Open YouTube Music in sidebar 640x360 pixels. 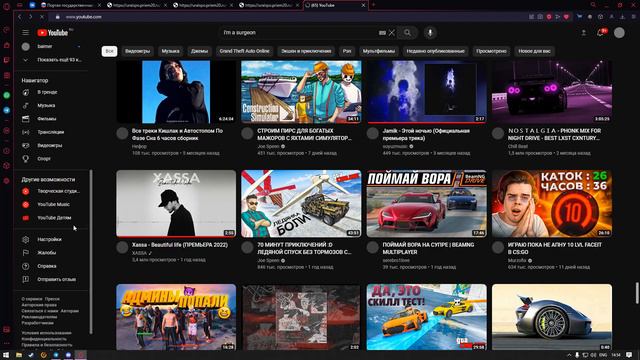coord(51,204)
